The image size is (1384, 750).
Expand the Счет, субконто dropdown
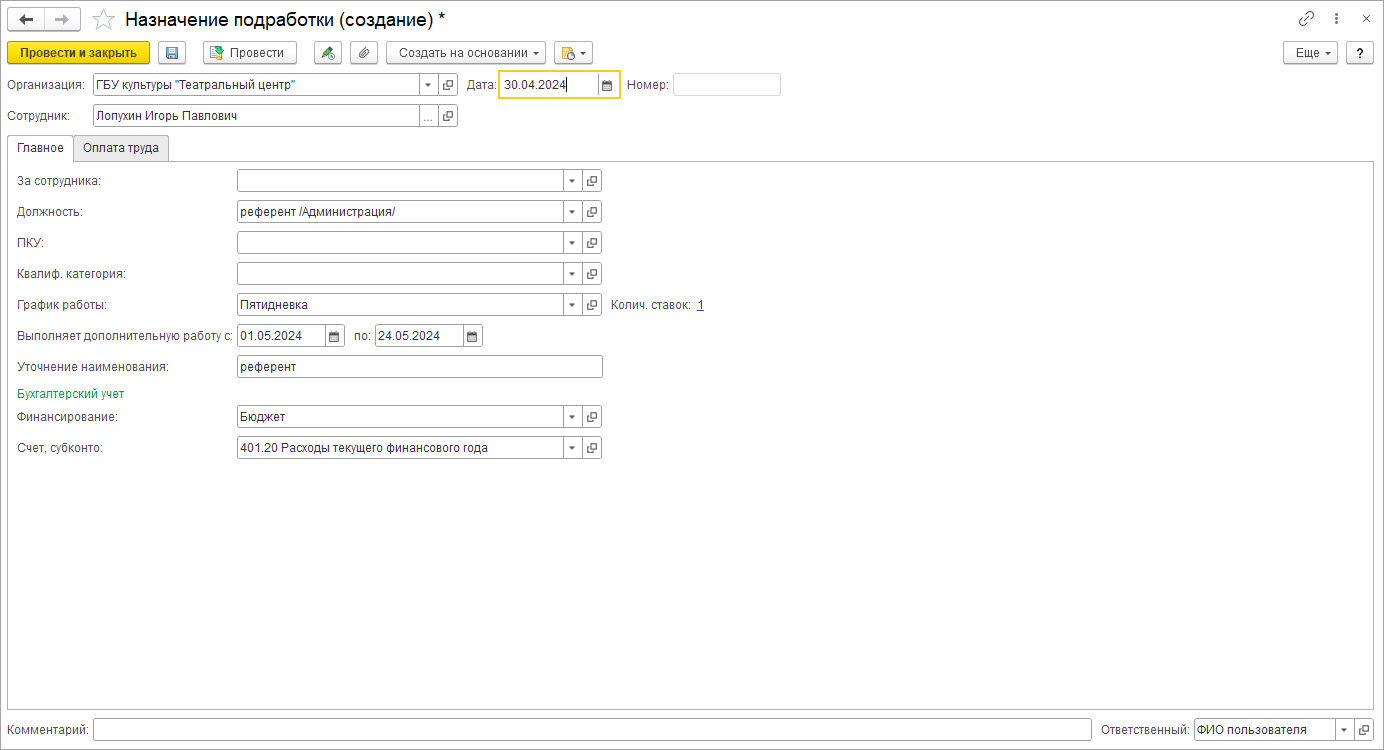point(573,448)
